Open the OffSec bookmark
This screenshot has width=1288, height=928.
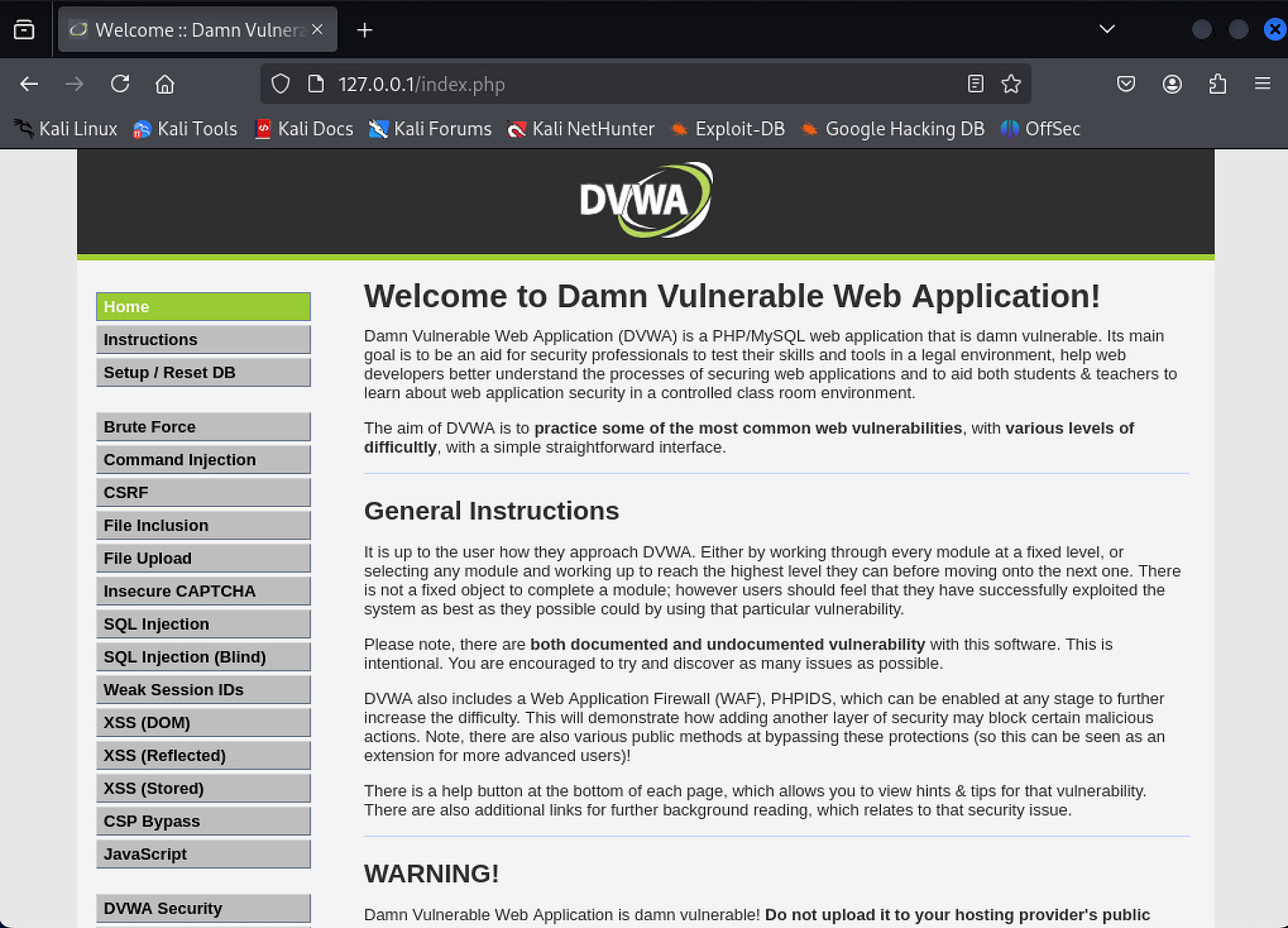(x=1041, y=129)
